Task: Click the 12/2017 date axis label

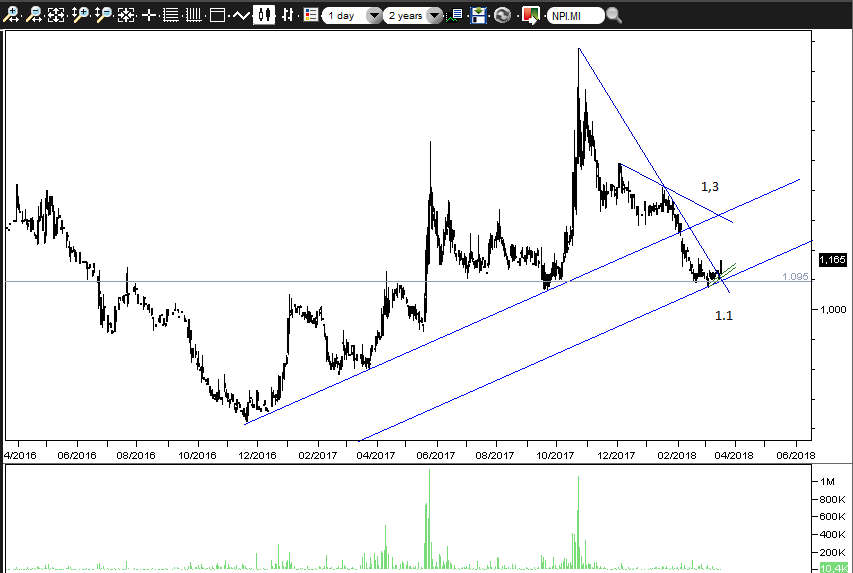Action: click(616, 455)
